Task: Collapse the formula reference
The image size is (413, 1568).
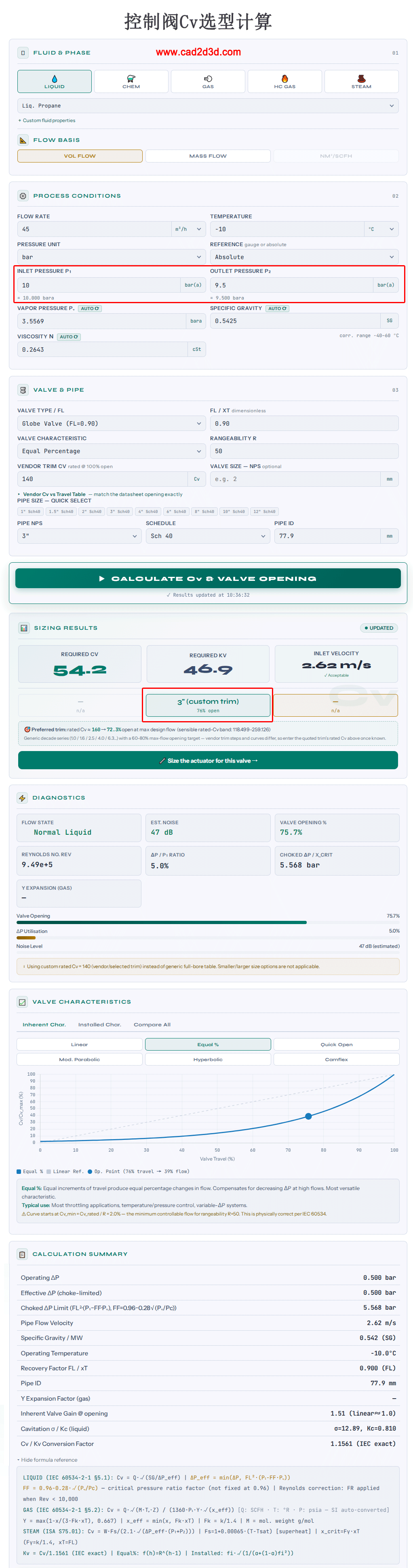Action: point(47,1460)
